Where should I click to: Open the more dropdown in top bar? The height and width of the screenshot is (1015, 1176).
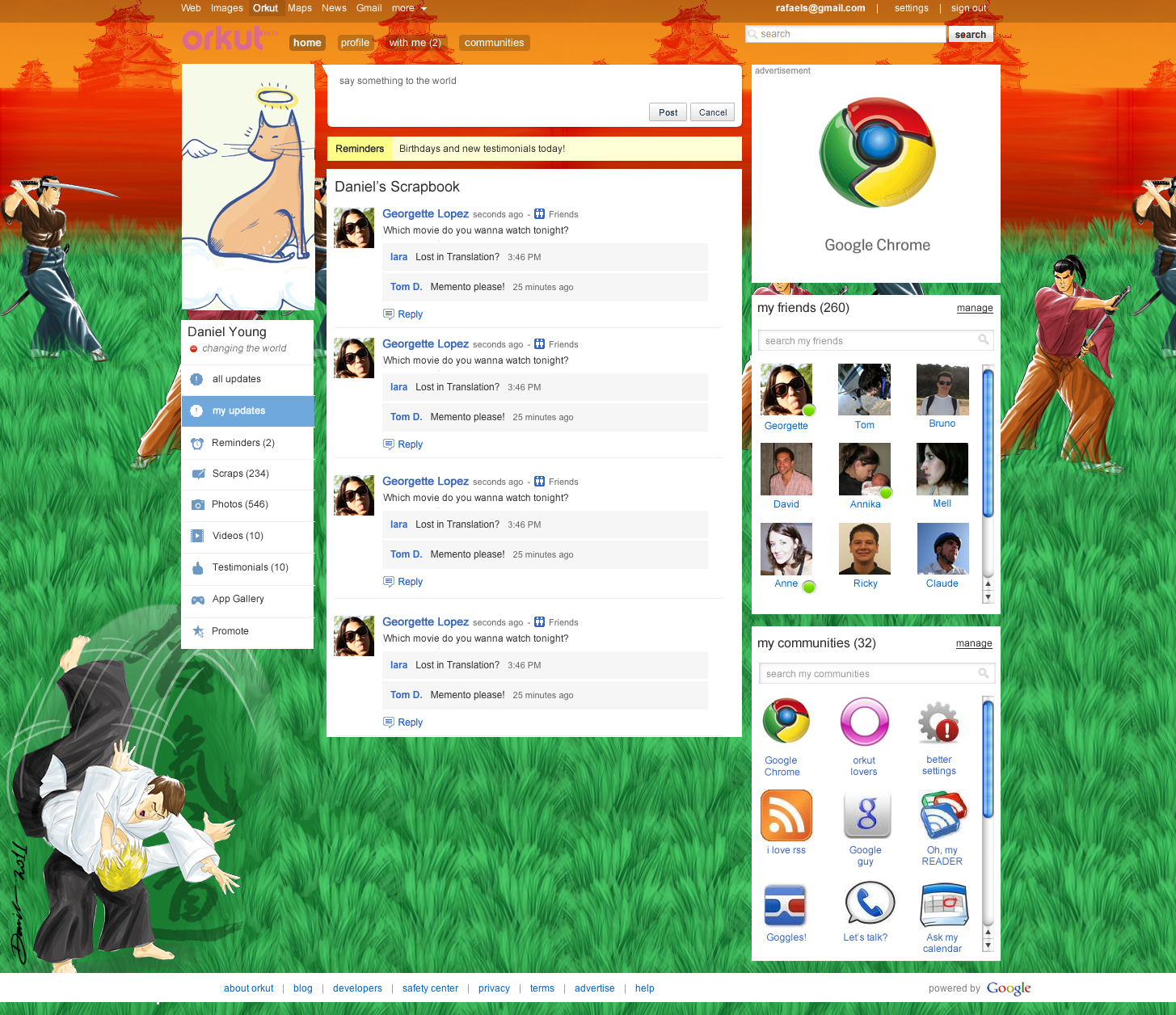(x=408, y=8)
